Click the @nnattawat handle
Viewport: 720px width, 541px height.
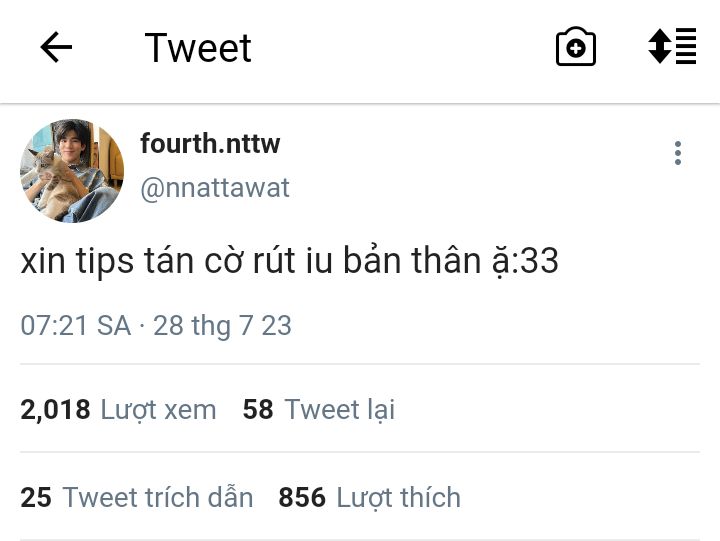click(215, 188)
